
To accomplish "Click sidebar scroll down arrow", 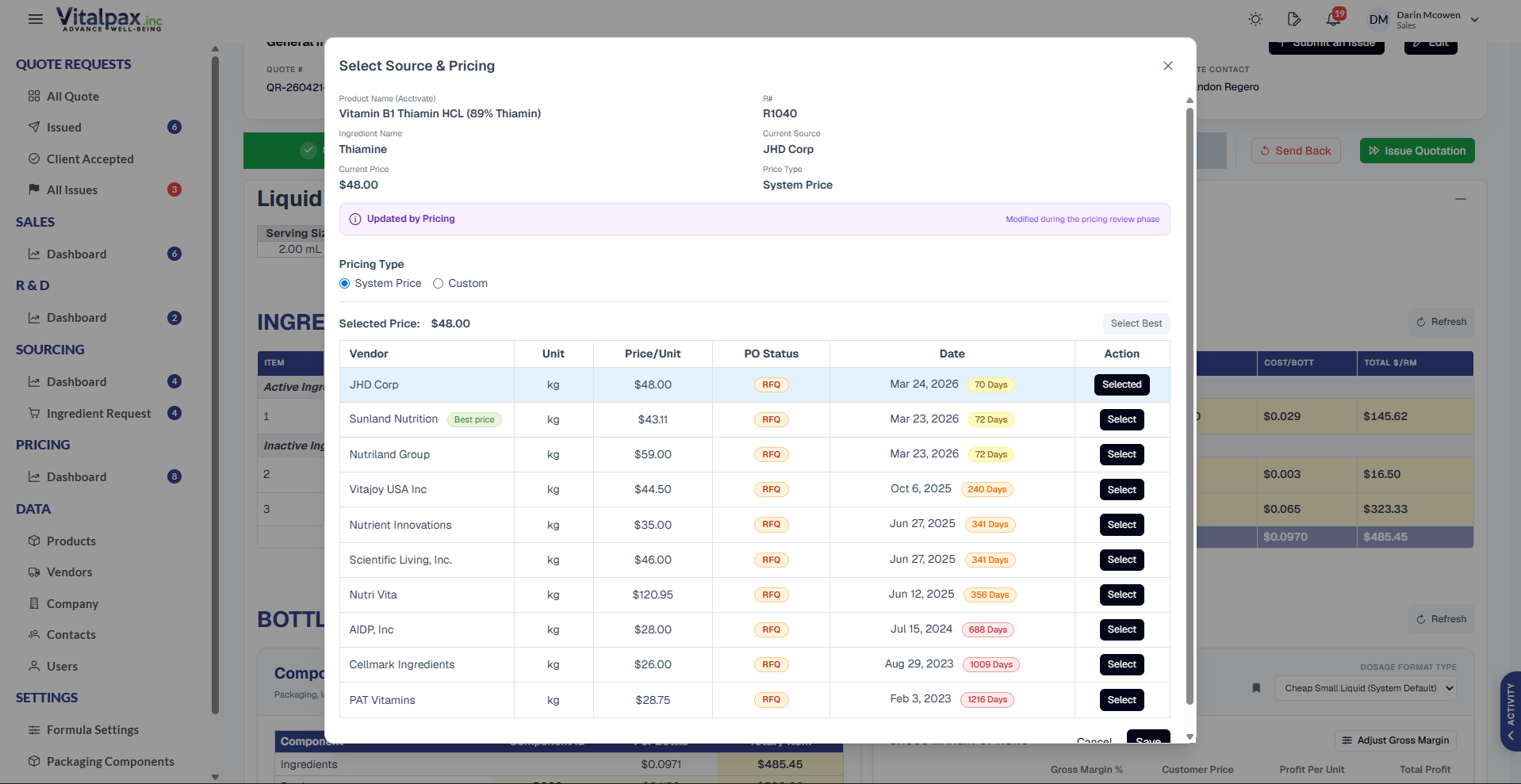I will (215, 777).
